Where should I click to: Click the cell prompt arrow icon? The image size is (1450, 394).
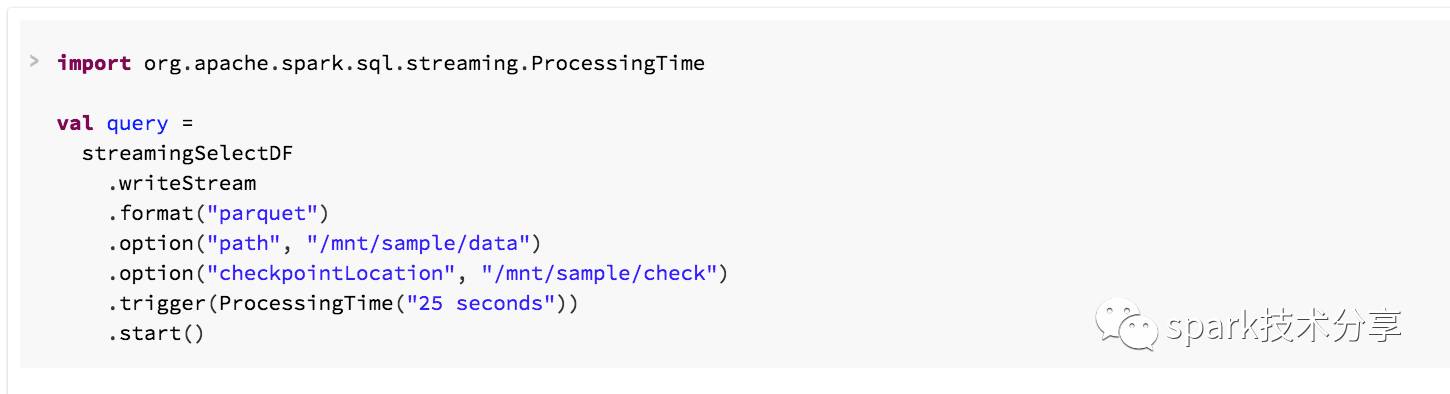tap(34, 62)
